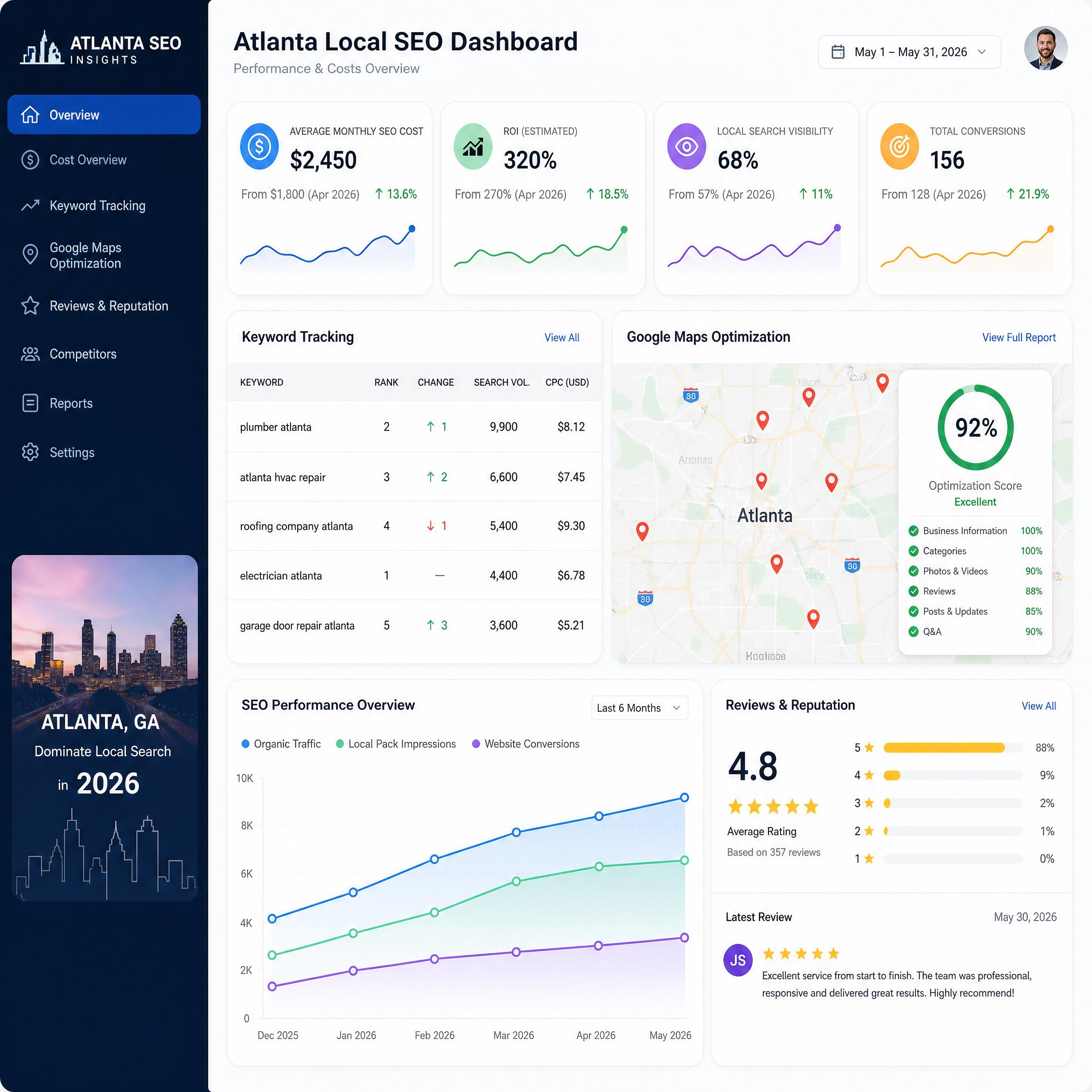Click the 92% optimization score ring
This screenshot has width=1092, height=1092.
(x=976, y=427)
